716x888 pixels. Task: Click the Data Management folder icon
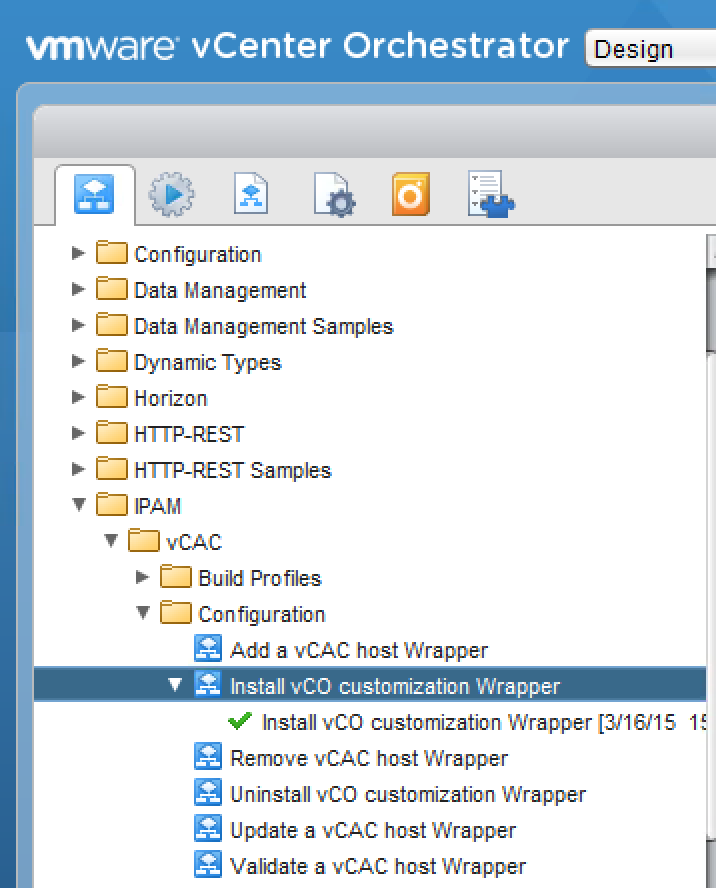tap(112, 289)
